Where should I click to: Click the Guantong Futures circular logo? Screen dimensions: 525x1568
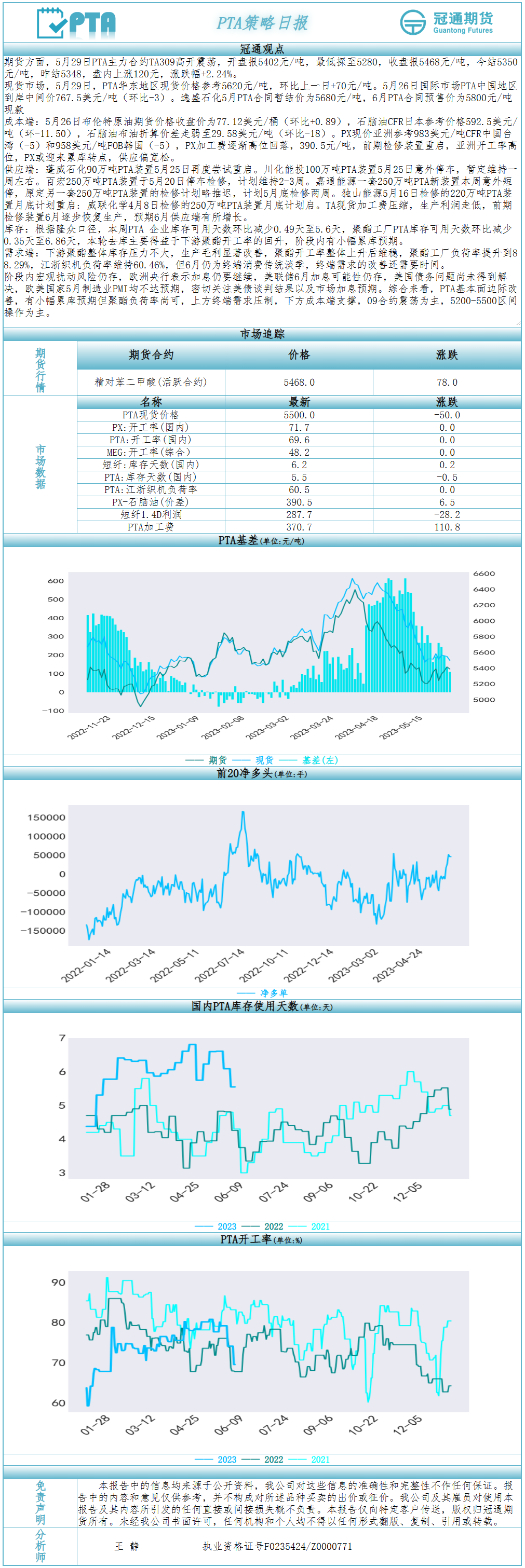[412, 22]
